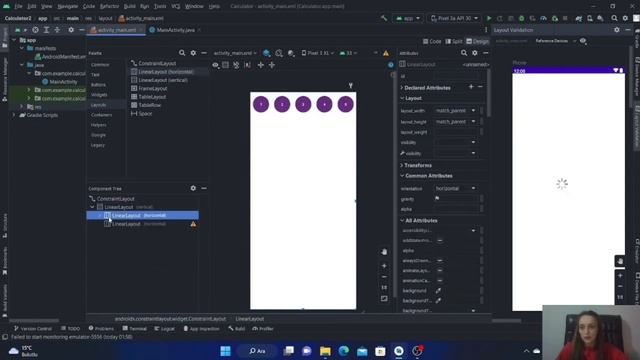This screenshot has height=360, width=640.
Task: Expand the Transforms section
Action: click(x=402, y=165)
